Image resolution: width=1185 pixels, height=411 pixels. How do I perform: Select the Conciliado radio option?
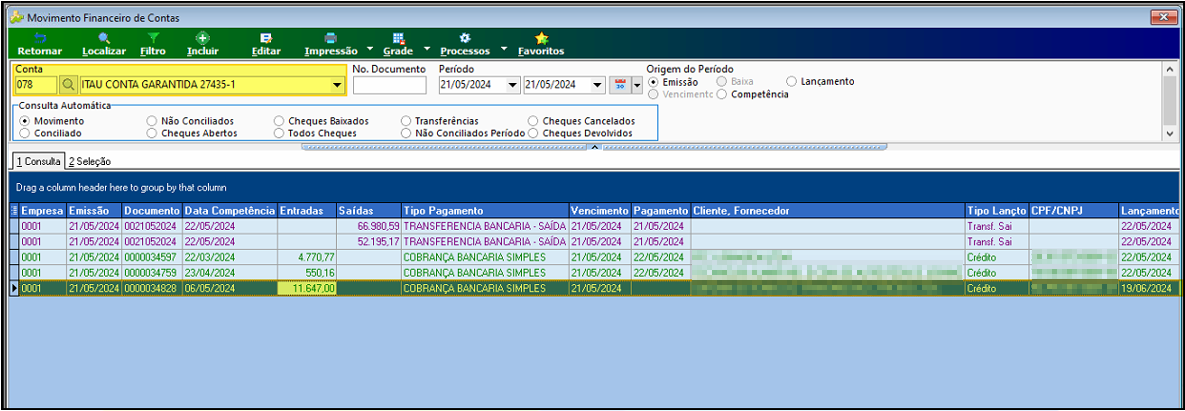click(x=25, y=133)
